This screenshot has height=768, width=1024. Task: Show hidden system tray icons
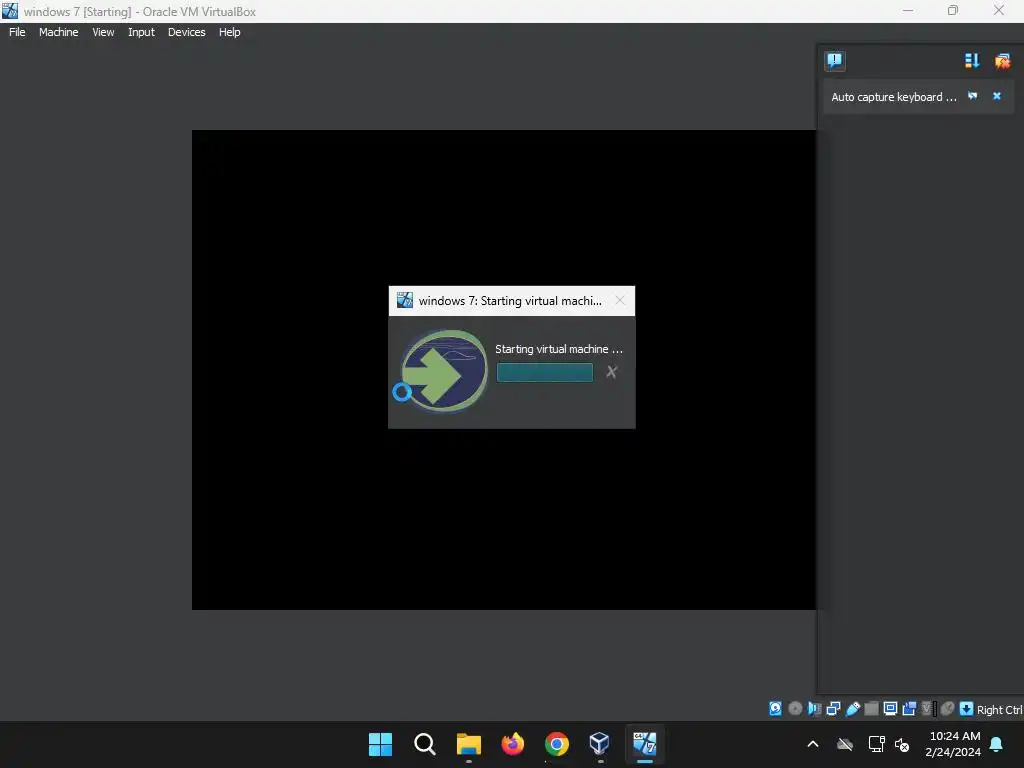tap(813, 744)
